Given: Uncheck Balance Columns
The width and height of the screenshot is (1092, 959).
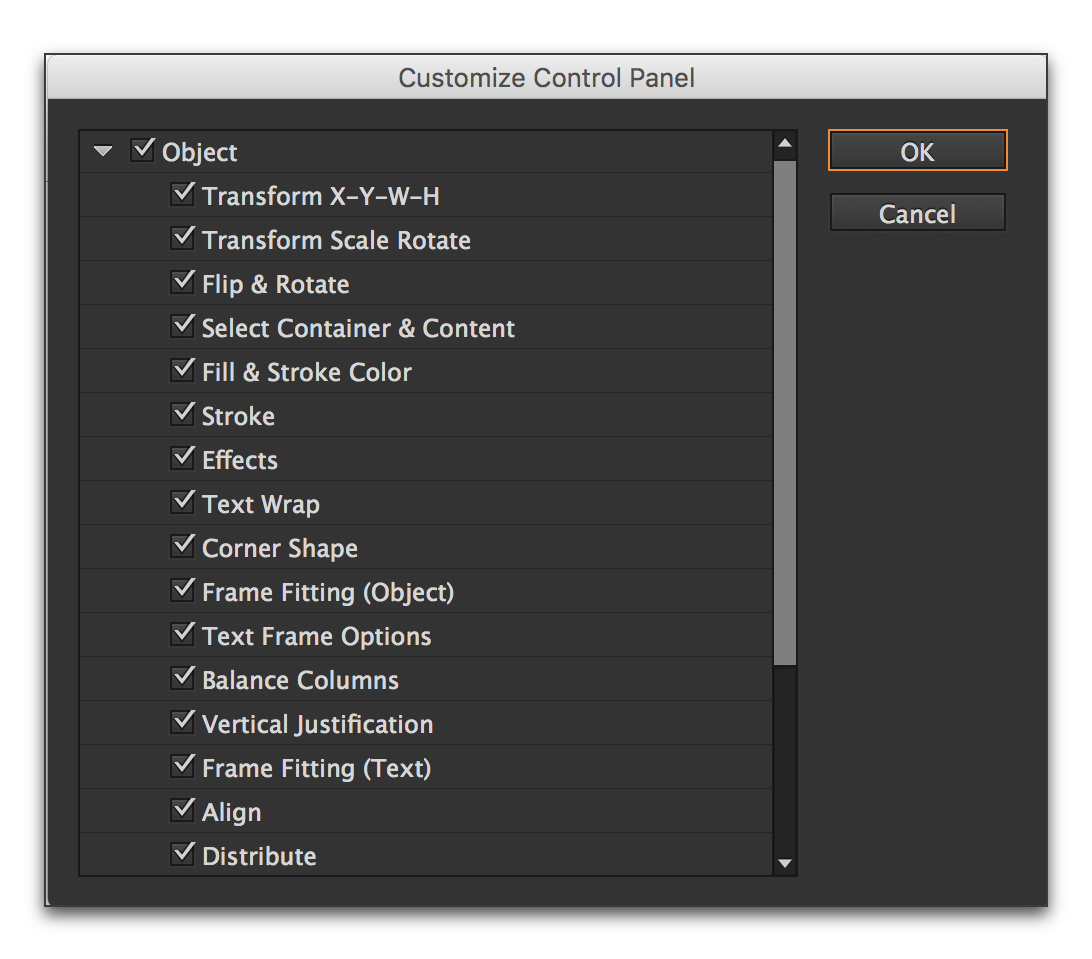Looking at the screenshot, I should [x=183, y=677].
